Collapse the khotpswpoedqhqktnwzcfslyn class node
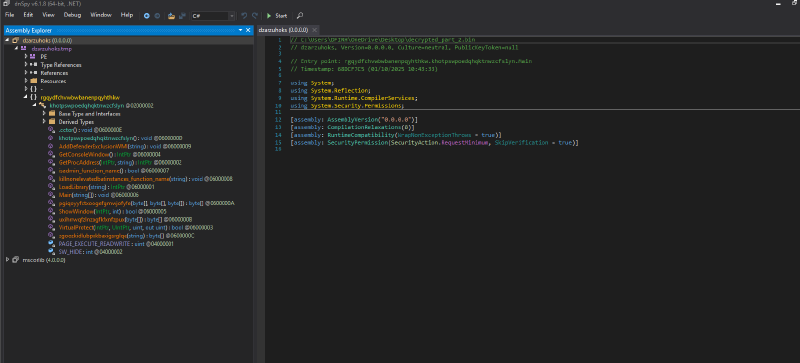 [x=35, y=105]
